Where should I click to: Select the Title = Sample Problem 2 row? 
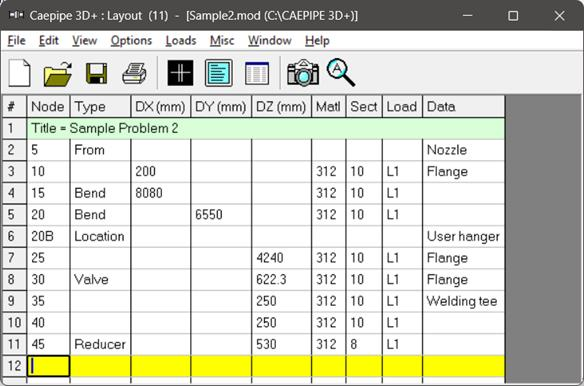click(266, 129)
